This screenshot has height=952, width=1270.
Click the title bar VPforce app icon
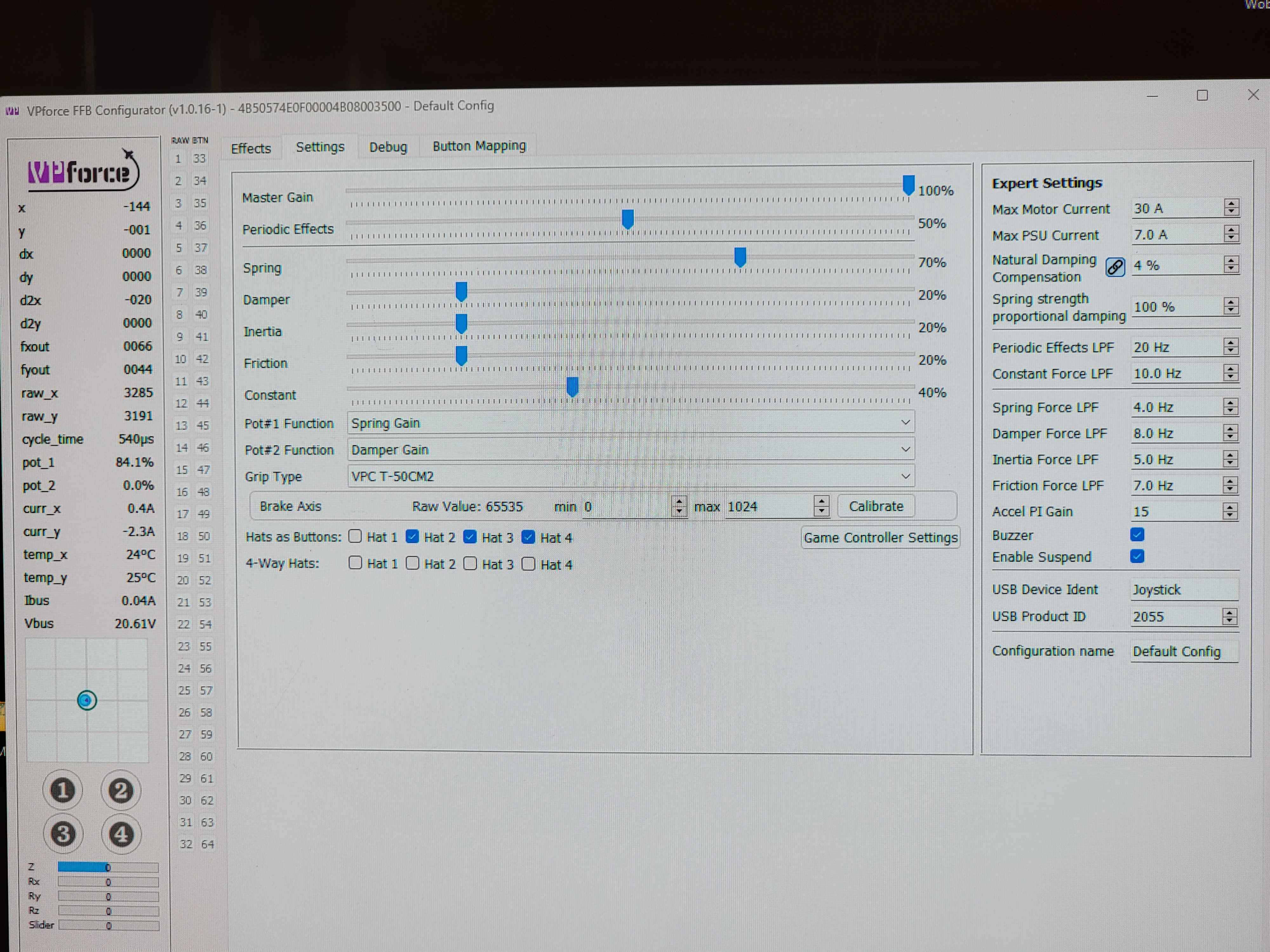click(13, 111)
